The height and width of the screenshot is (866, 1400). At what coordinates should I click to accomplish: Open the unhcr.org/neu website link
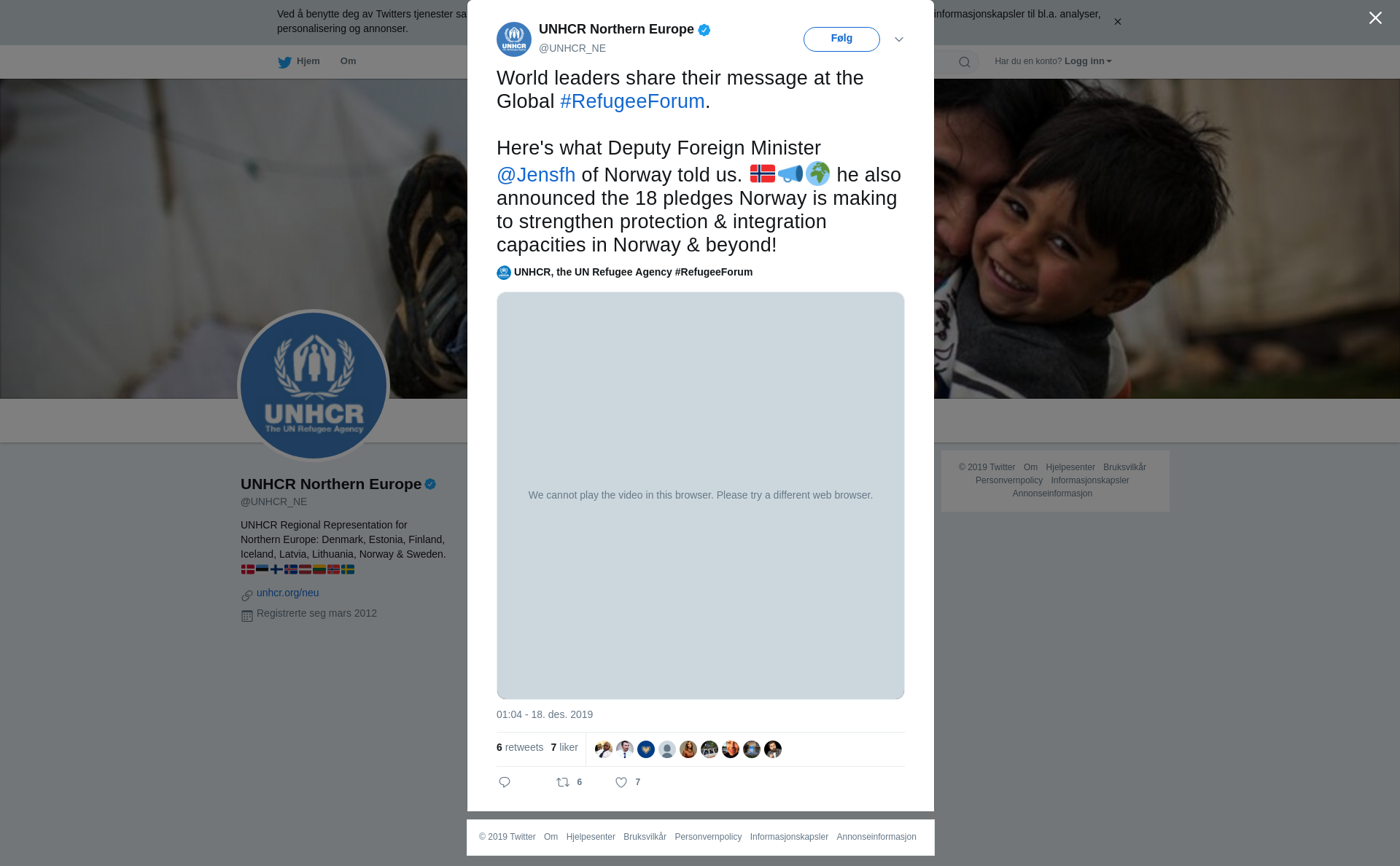click(x=287, y=593)
